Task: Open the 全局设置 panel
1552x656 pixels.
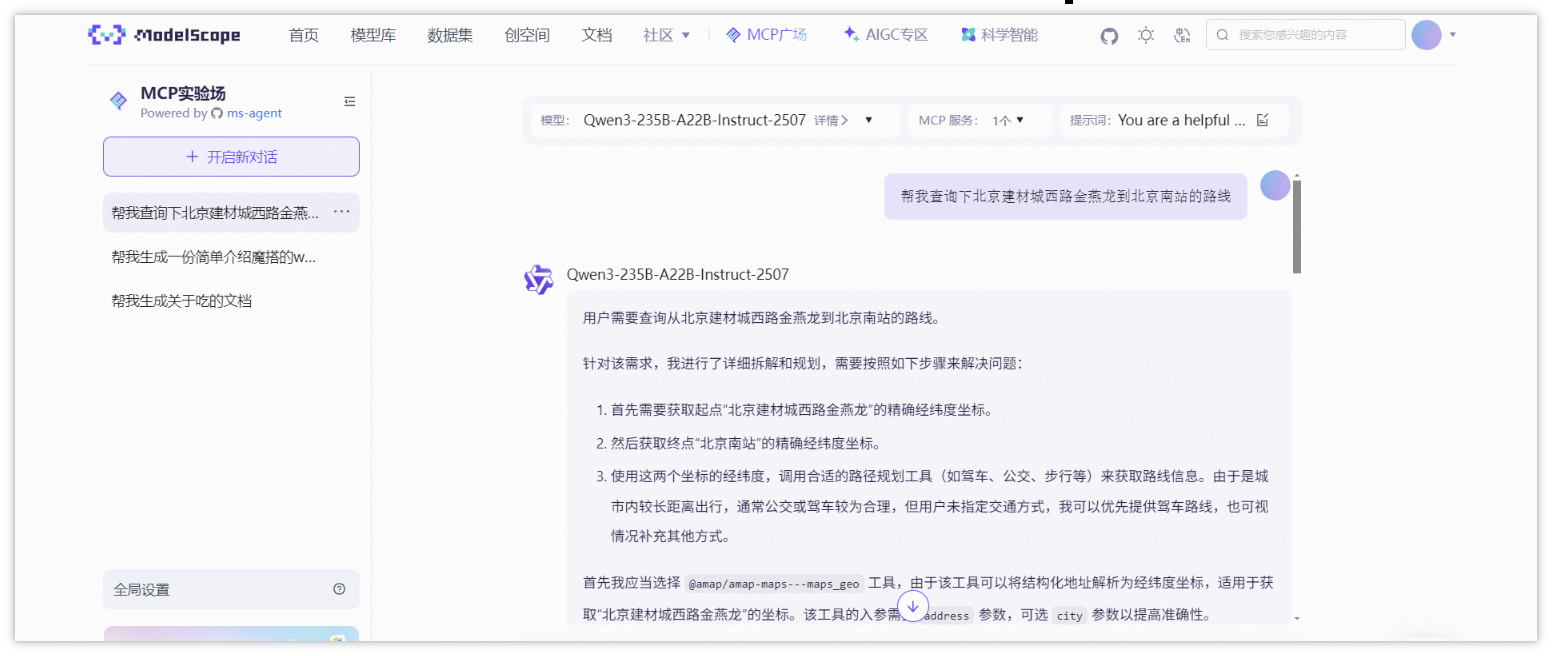Action: (231, 589)
